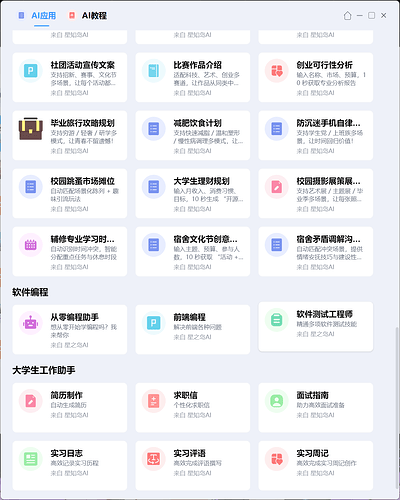The image size is (400, 500).
Task: Open the 实习周记 card
Action: pos(316,465)
